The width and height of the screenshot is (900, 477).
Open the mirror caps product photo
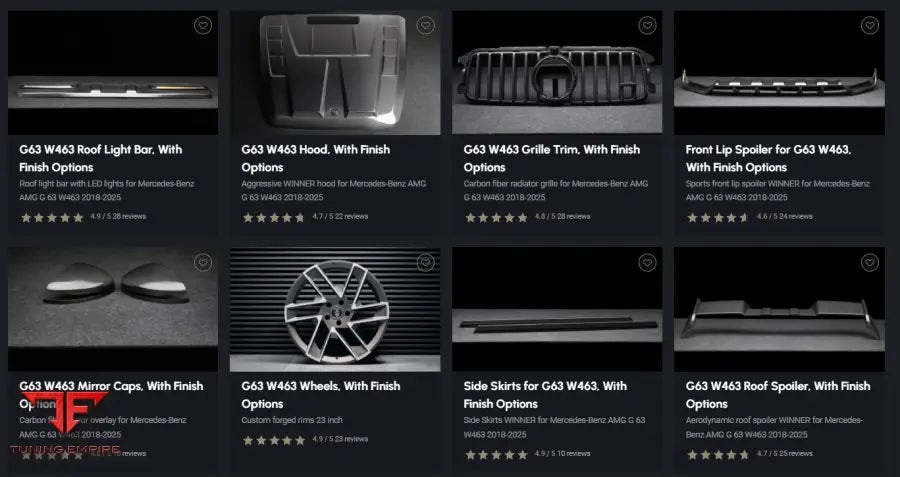pos(113,309)
